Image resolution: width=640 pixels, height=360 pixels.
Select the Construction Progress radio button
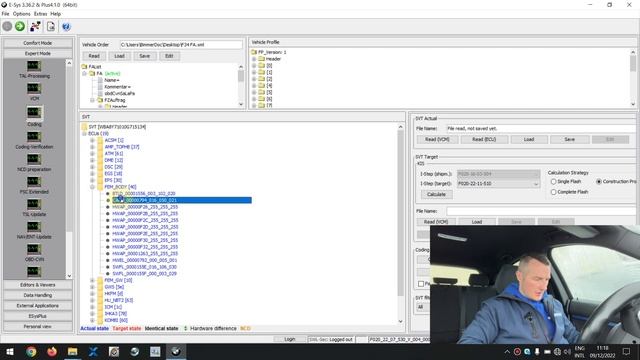[599, 182]
